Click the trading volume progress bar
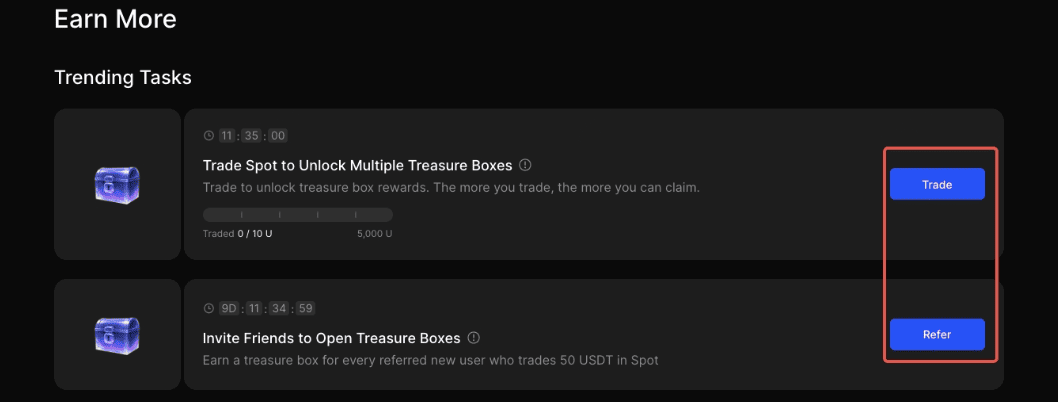 297,214
